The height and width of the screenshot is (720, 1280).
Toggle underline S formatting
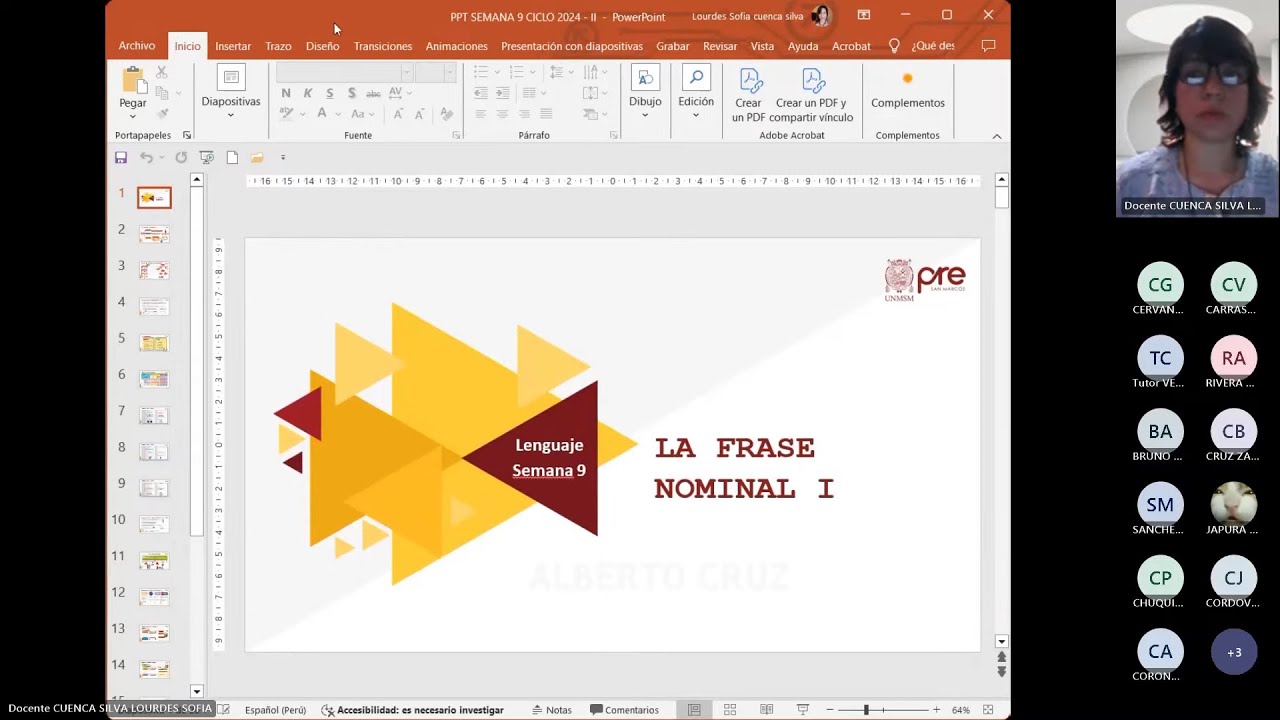pos(330,93)
